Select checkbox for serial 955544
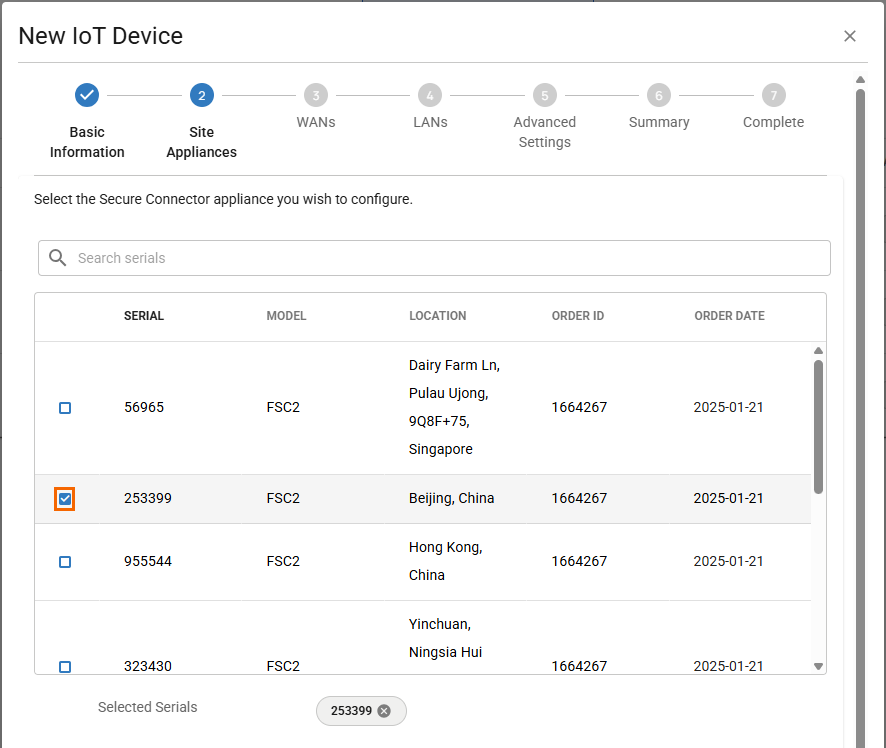 tap(65, 562)
